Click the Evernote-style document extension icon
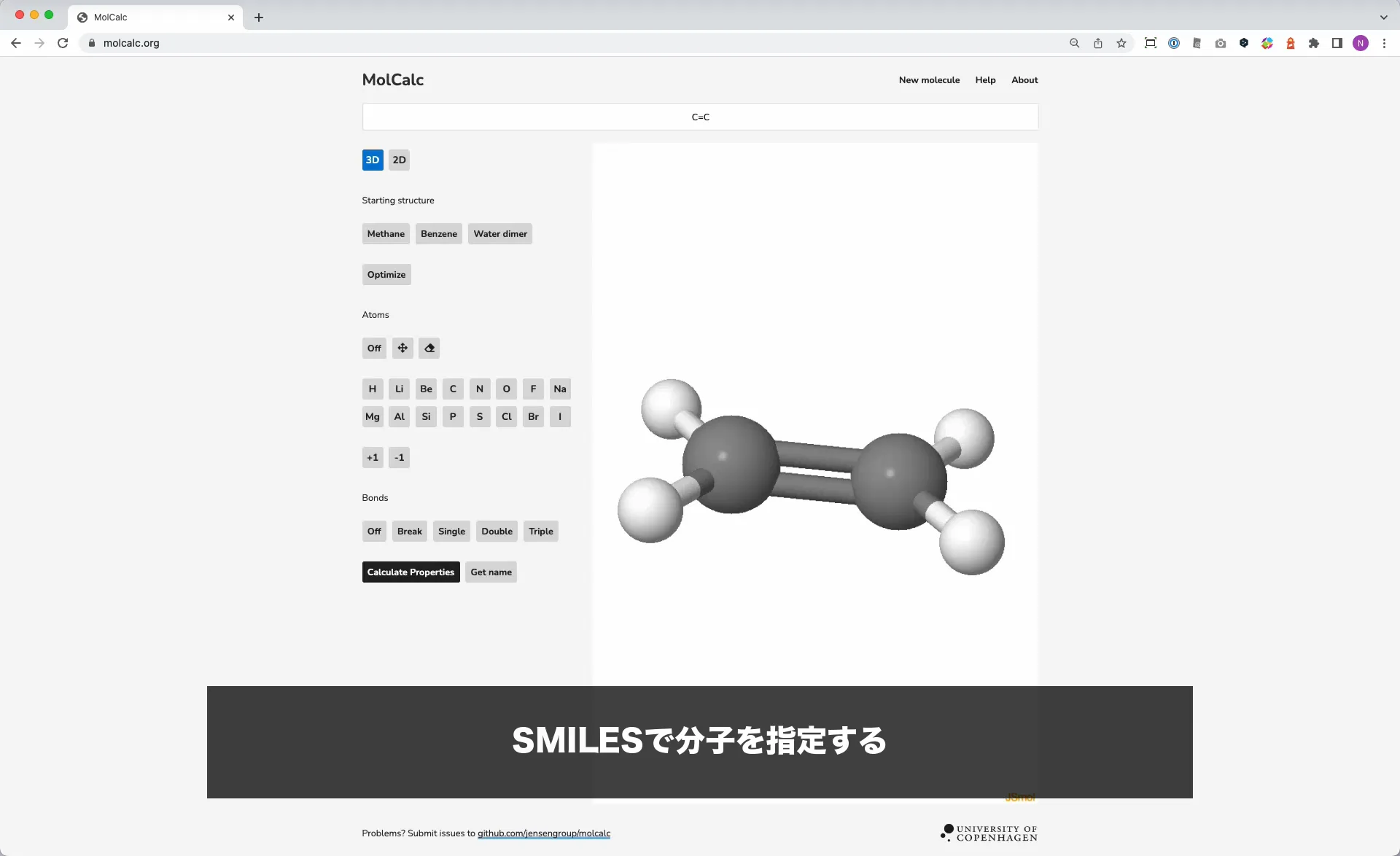Screen dimensions: 1400x856 click(x=1197, y=43)
